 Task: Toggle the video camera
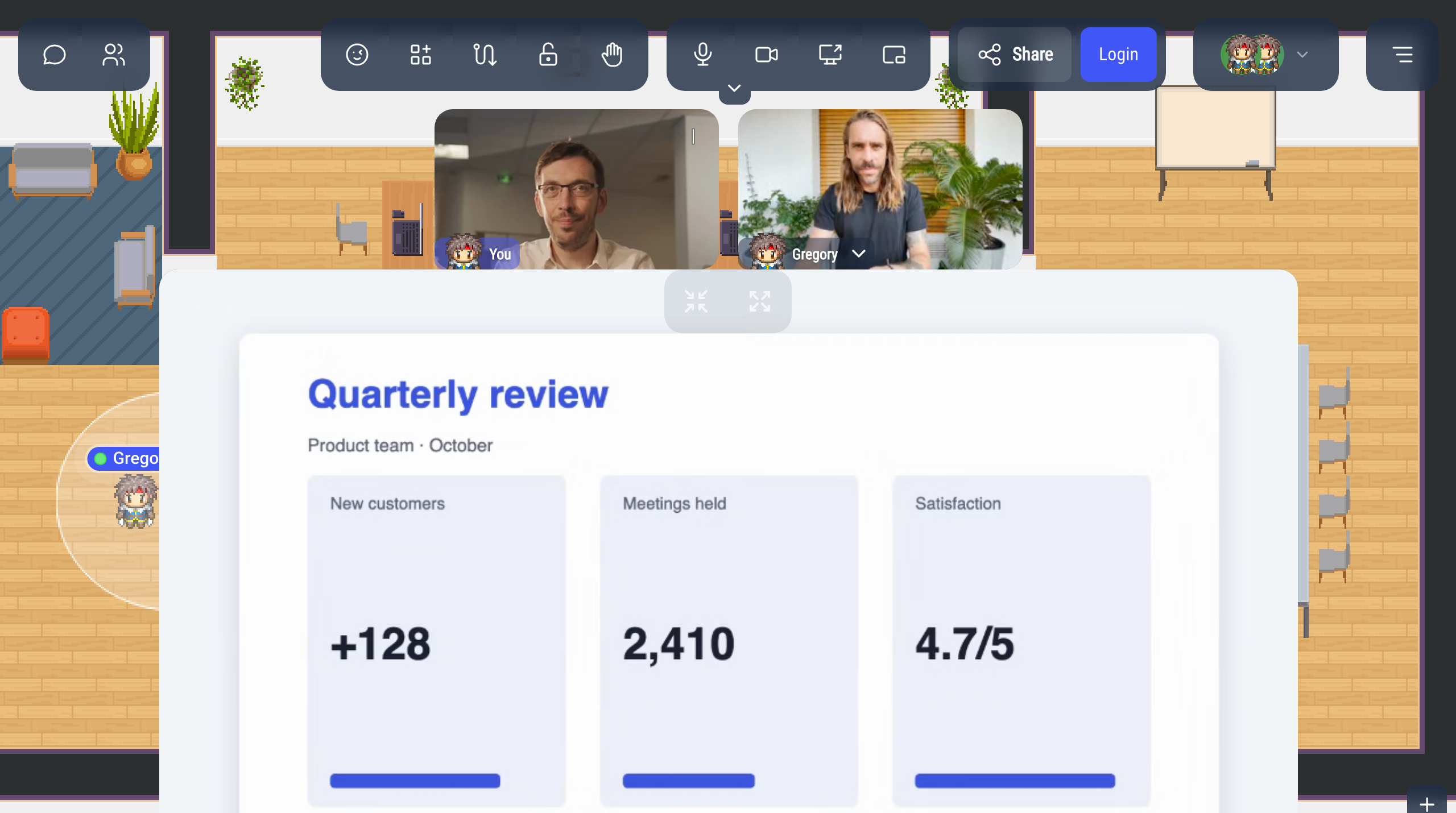[767, 55]
